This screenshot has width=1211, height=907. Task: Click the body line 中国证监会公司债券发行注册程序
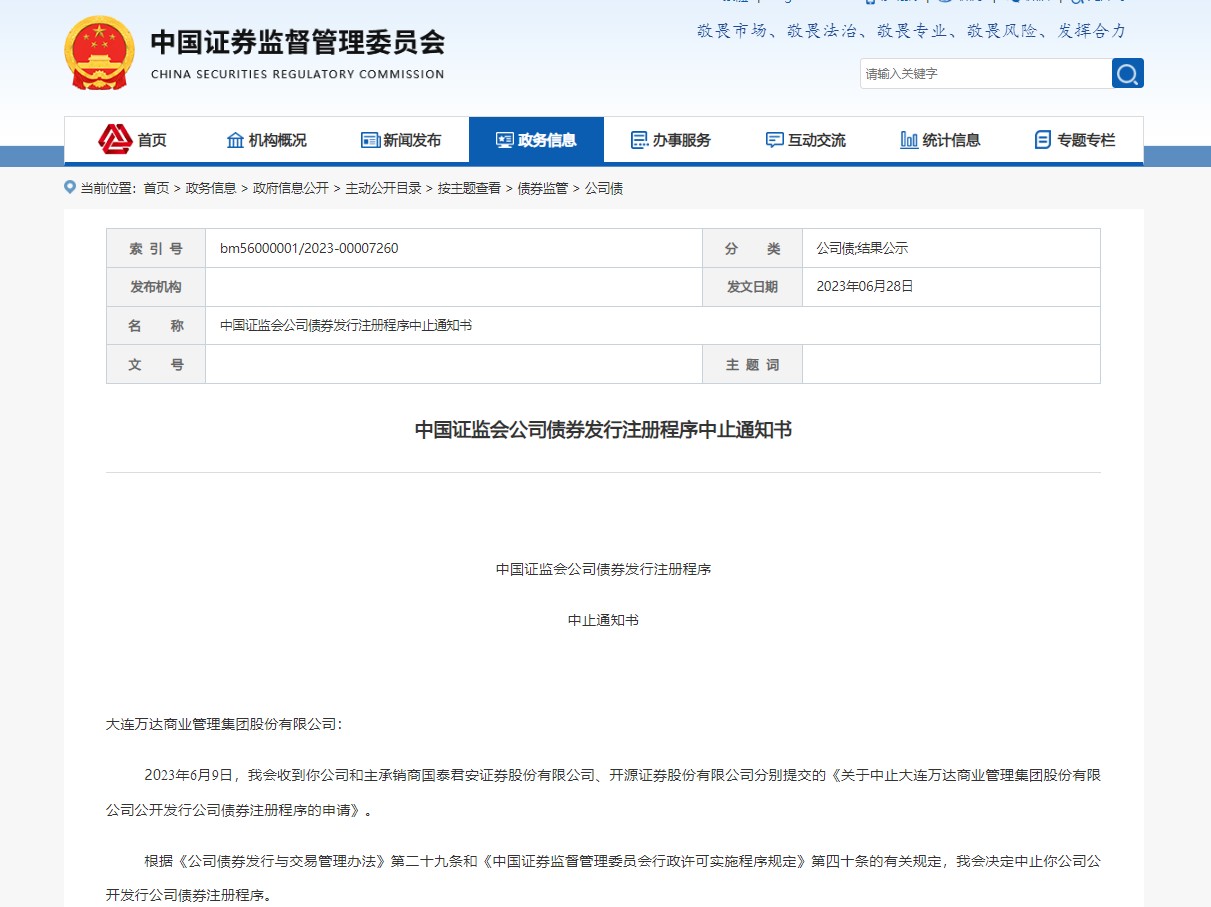click(x=603, y=569)
